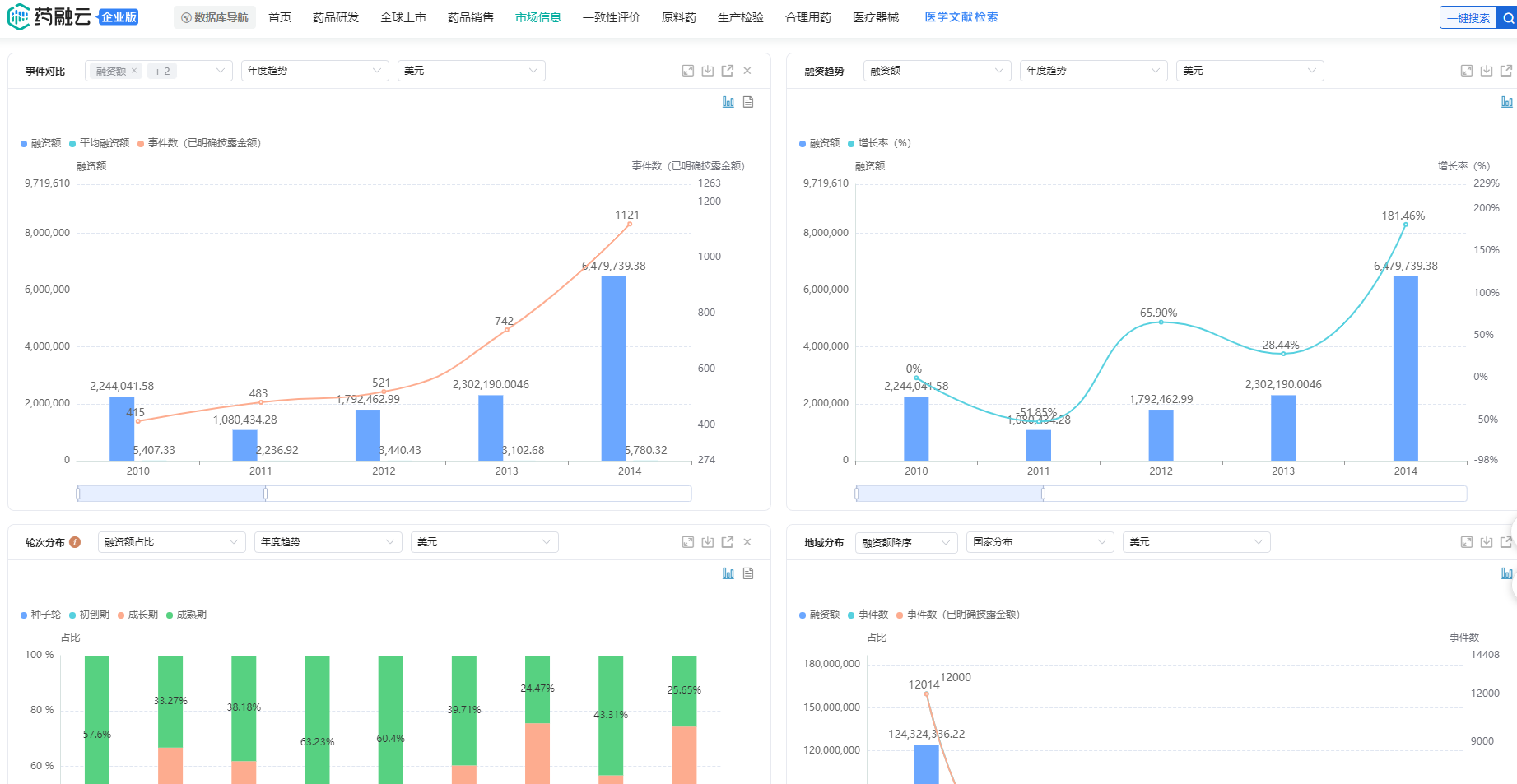Open 药品研发 navigation menu
Viewport: 1517px width, 784px height.
[x=336, y=17]
